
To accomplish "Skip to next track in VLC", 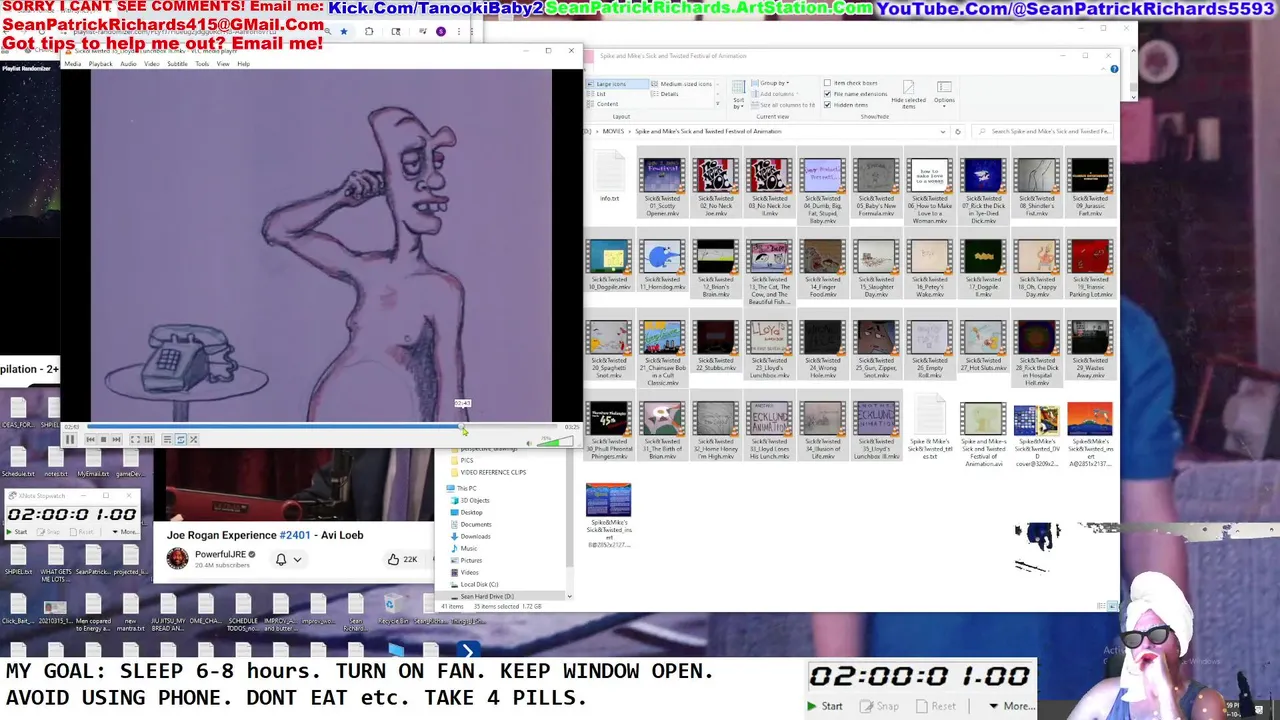I will pos(116,439).
